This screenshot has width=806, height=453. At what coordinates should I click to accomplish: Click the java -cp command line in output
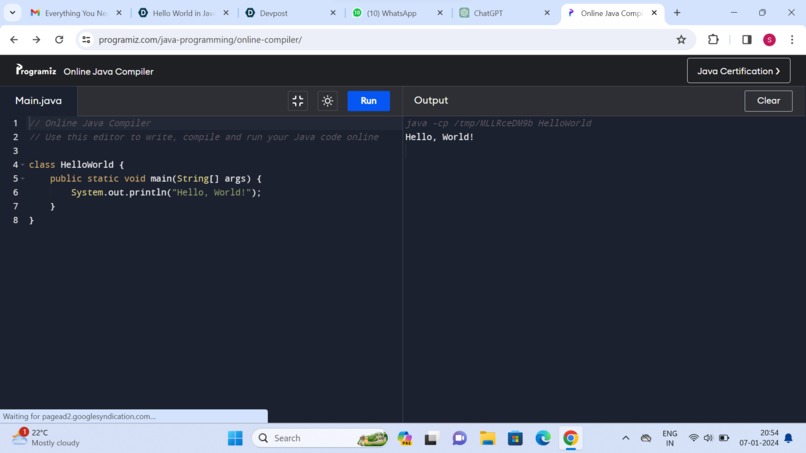pos(498,123)
